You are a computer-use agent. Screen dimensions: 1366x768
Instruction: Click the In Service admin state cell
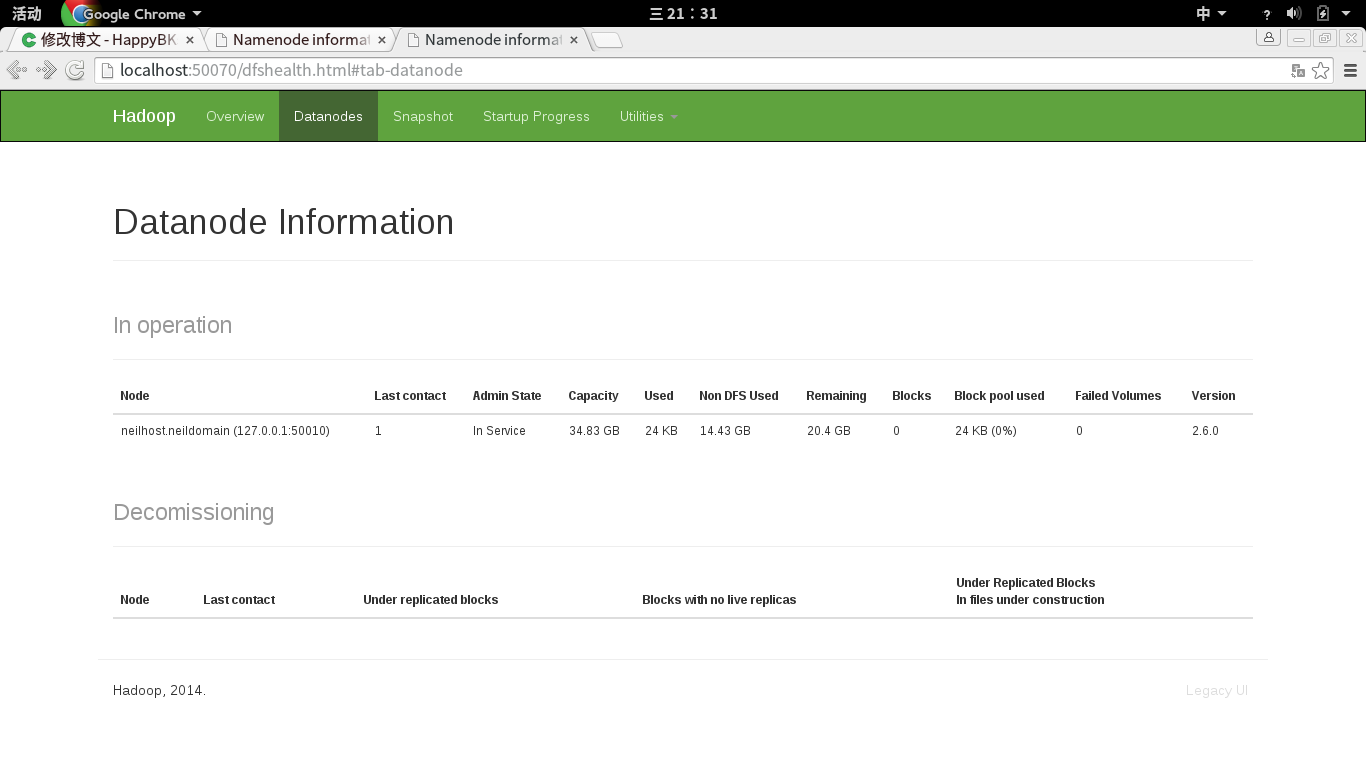pos(499,431)
